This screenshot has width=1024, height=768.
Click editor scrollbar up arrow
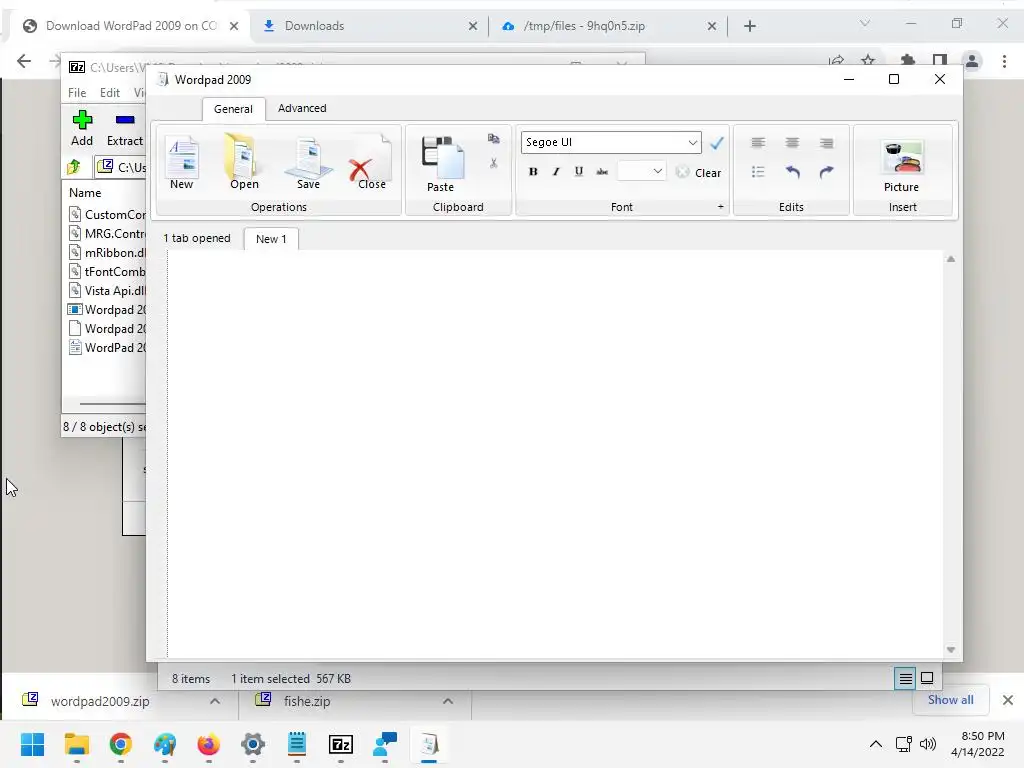click(x=951, y=259)
